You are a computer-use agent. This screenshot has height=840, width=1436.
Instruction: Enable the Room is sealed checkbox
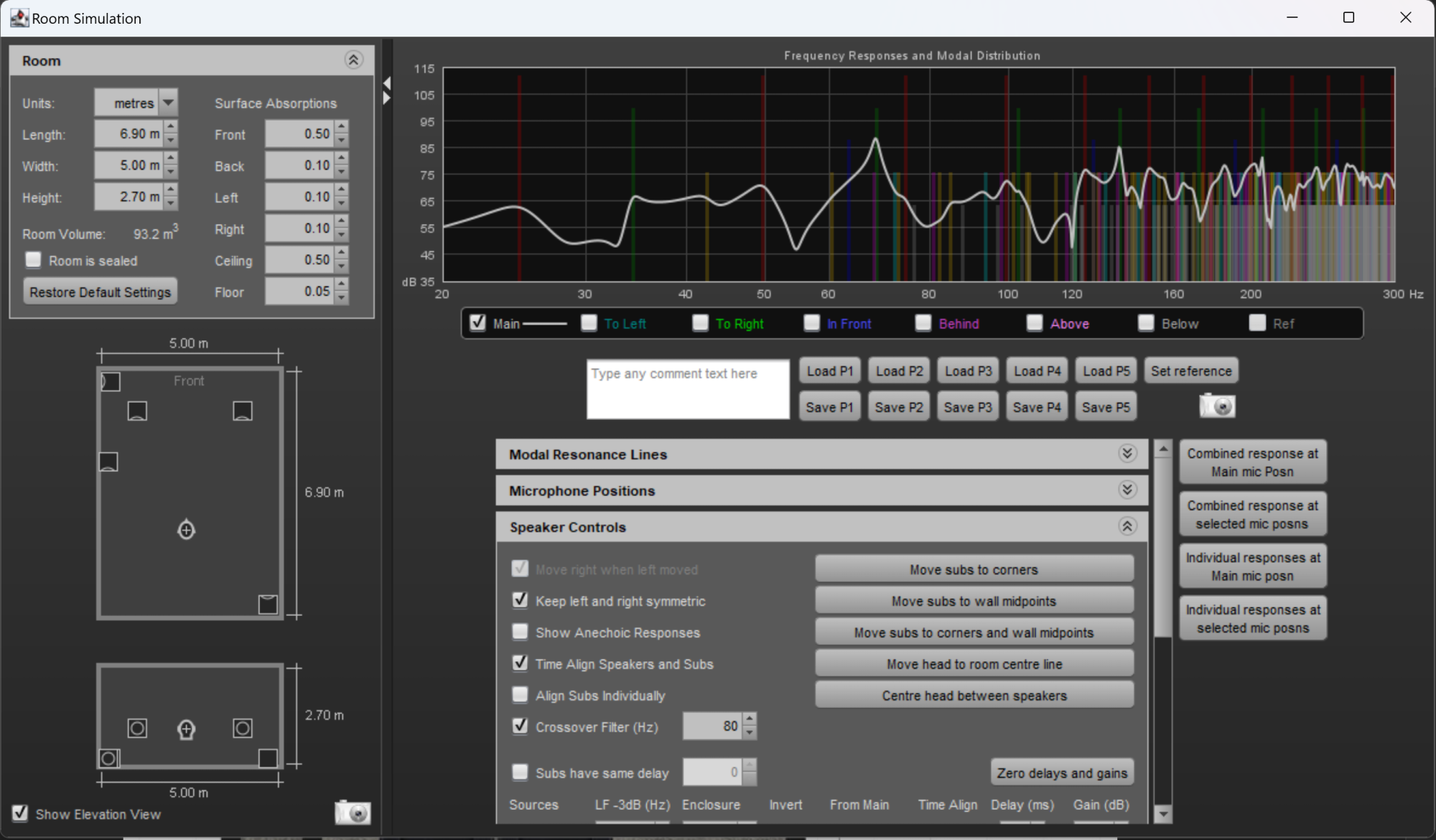tap(33, 260)
